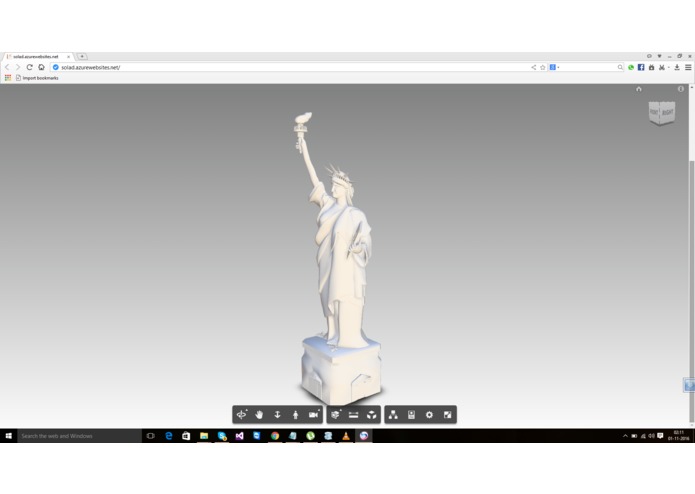Select the Measure tool
The width and height of the screenshot is (695, 494).
(x=353, y=415)
